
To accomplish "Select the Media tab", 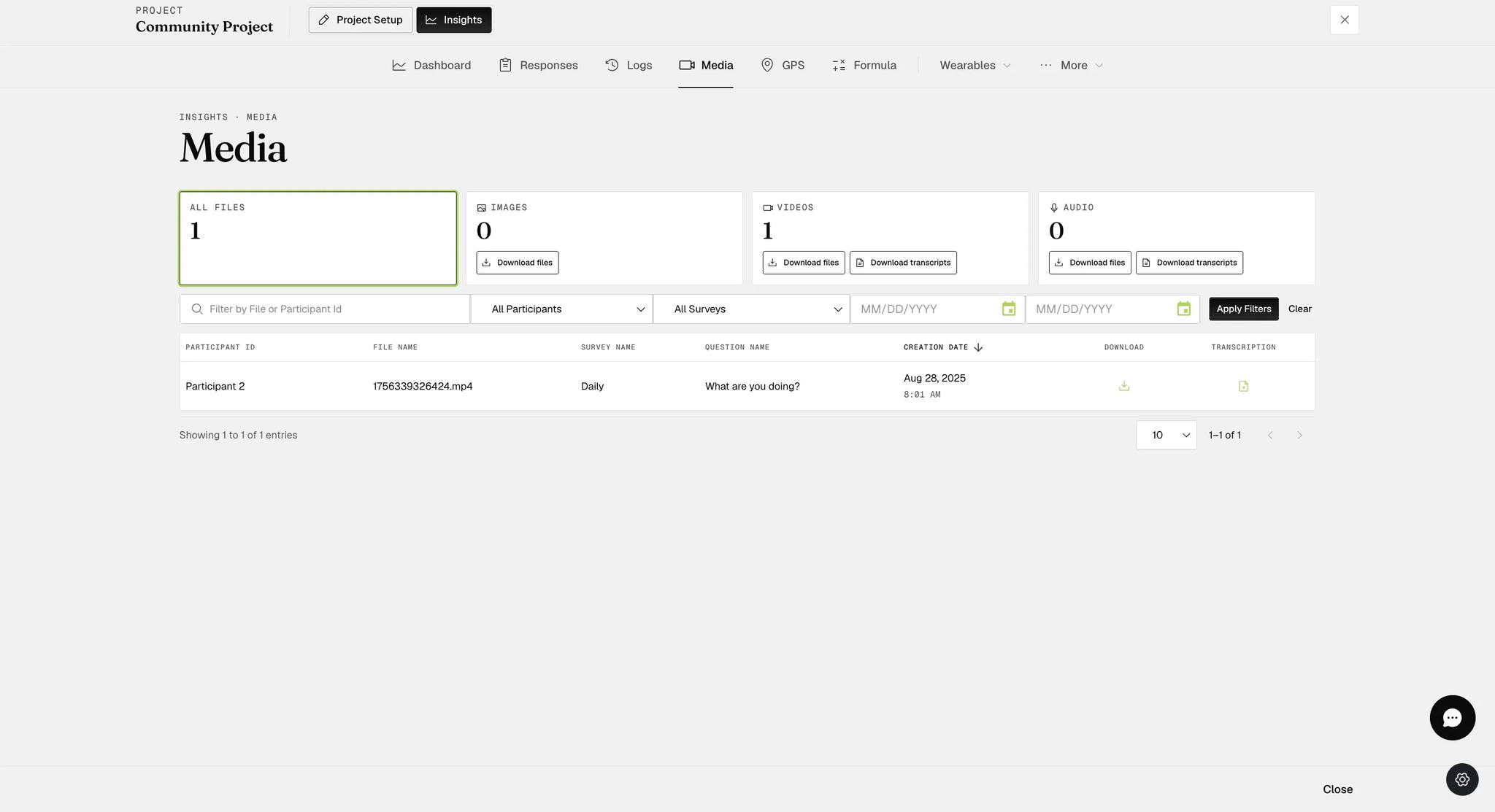I will [706, 65].
